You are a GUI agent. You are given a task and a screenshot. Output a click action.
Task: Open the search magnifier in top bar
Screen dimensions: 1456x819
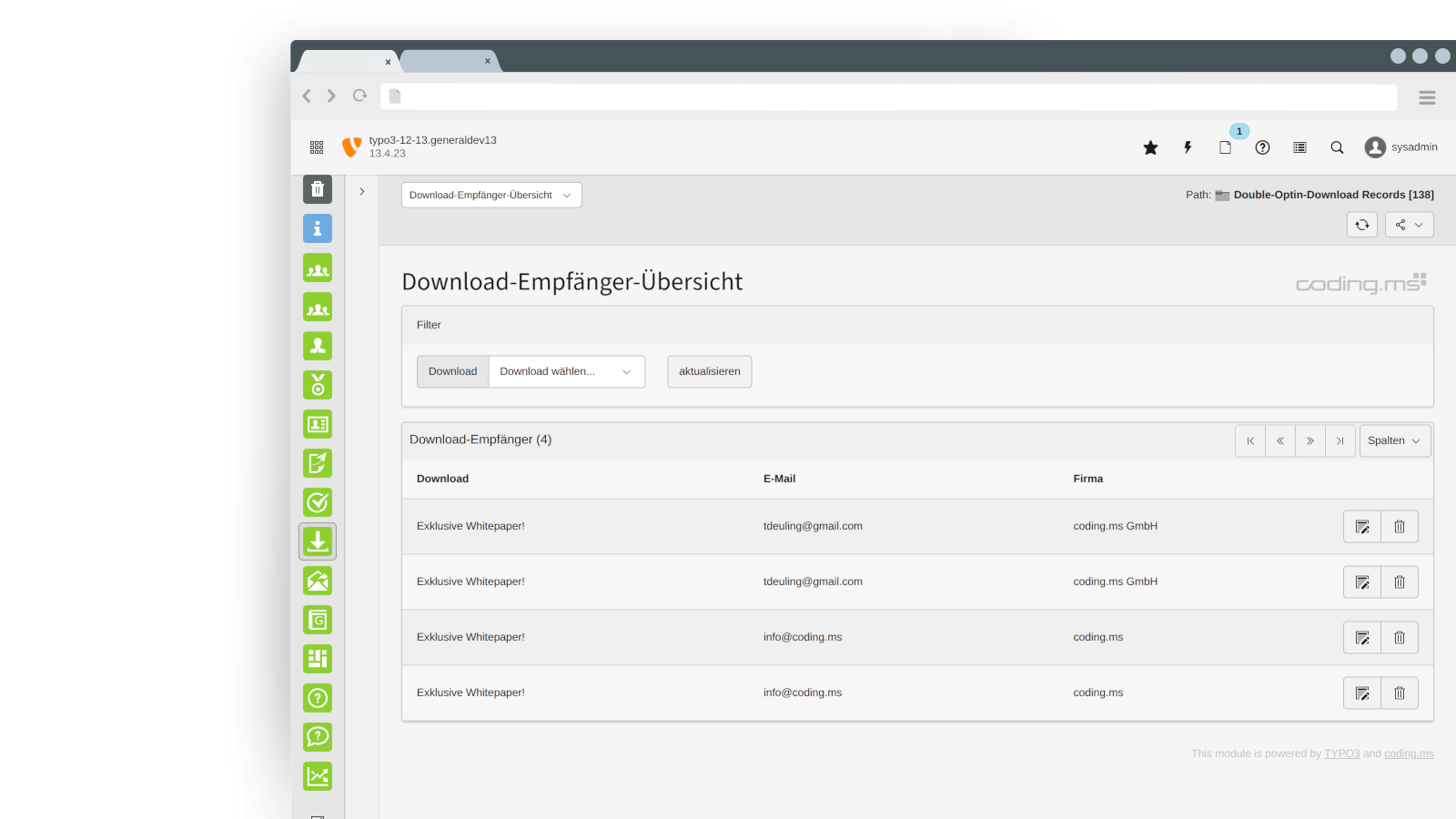1337,147
